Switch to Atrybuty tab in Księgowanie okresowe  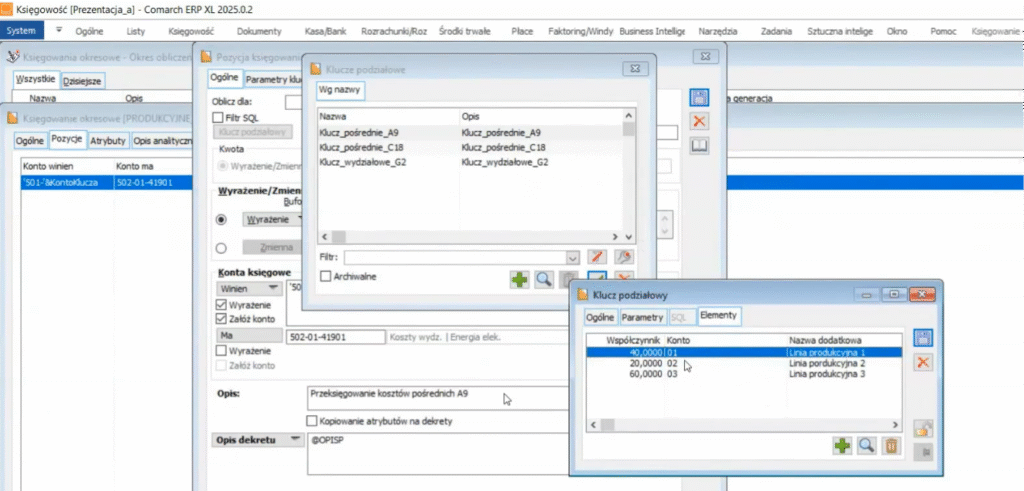pos(108,140)
